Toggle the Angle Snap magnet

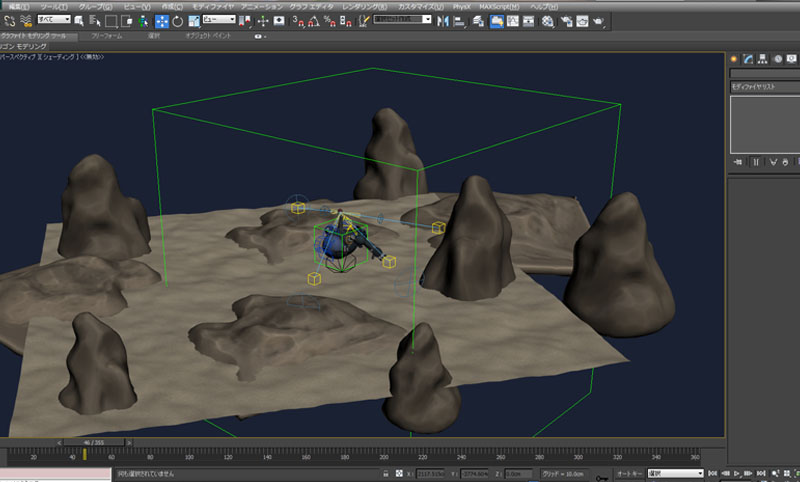click(x=314, y=21)
